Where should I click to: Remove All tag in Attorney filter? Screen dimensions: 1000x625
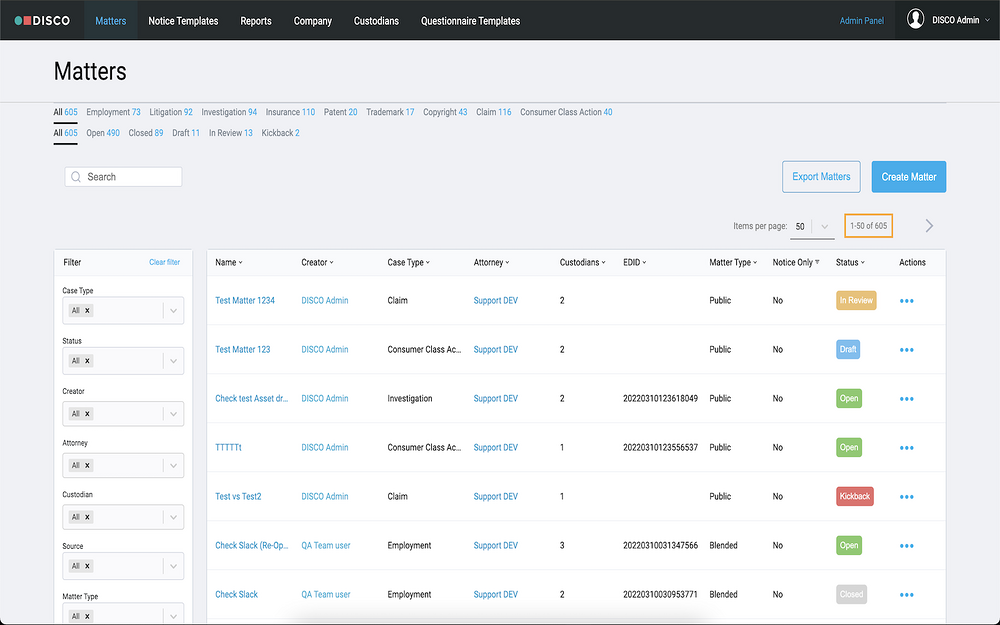point(87,466)
